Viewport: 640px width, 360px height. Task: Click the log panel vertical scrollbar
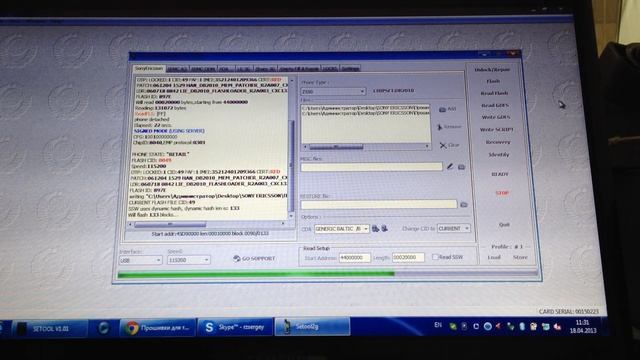click(291, 147)
